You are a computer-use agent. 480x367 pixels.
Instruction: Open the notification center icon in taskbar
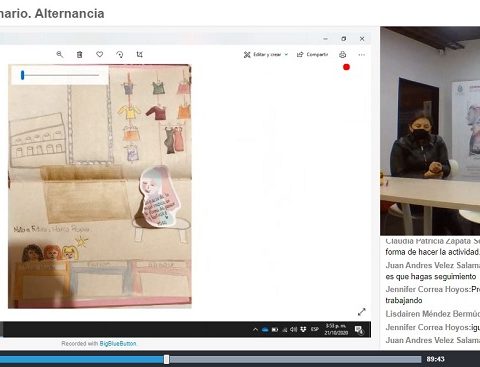(359, 330)
